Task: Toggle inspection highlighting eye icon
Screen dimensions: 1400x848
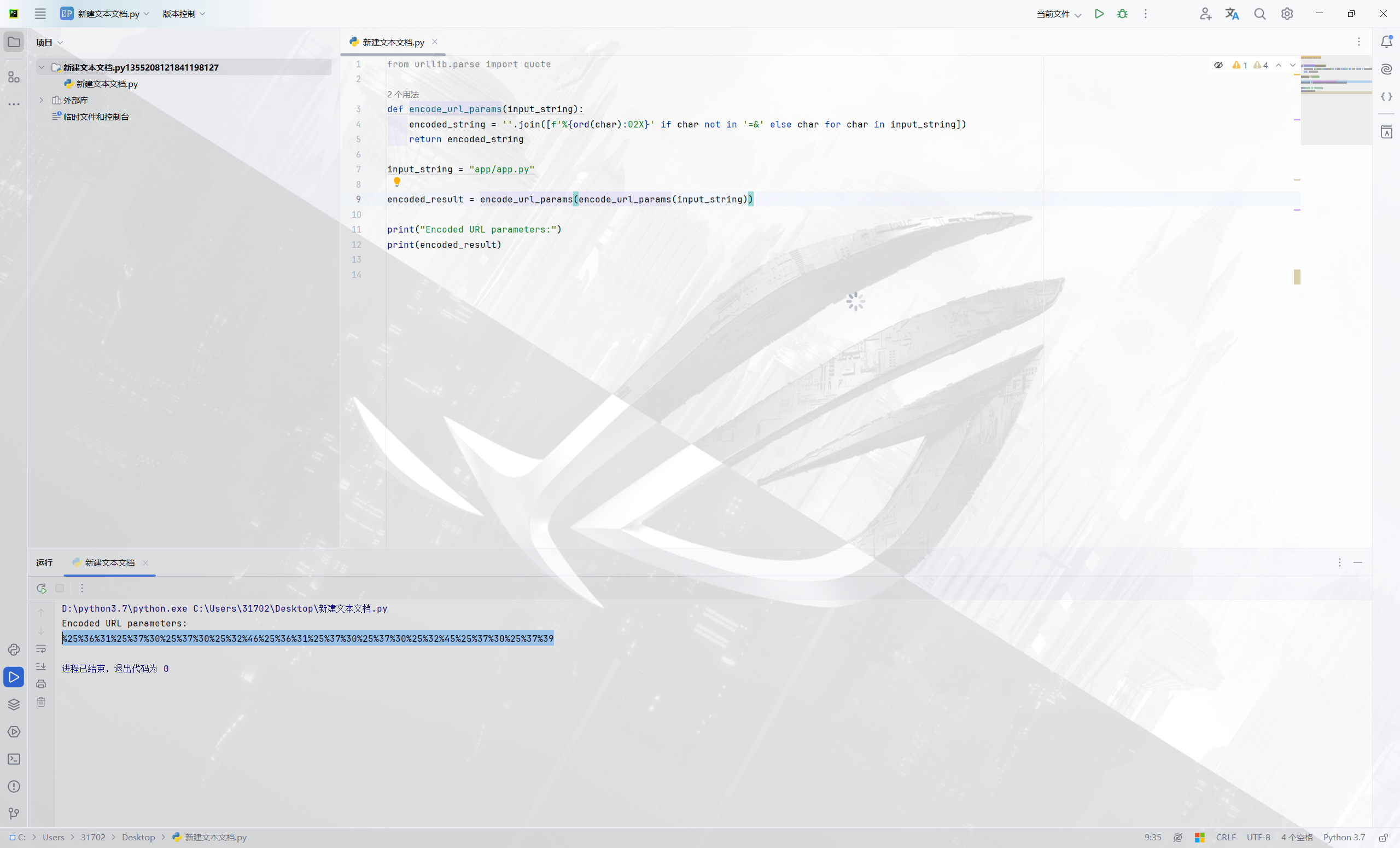Action: coord(1218,65)
